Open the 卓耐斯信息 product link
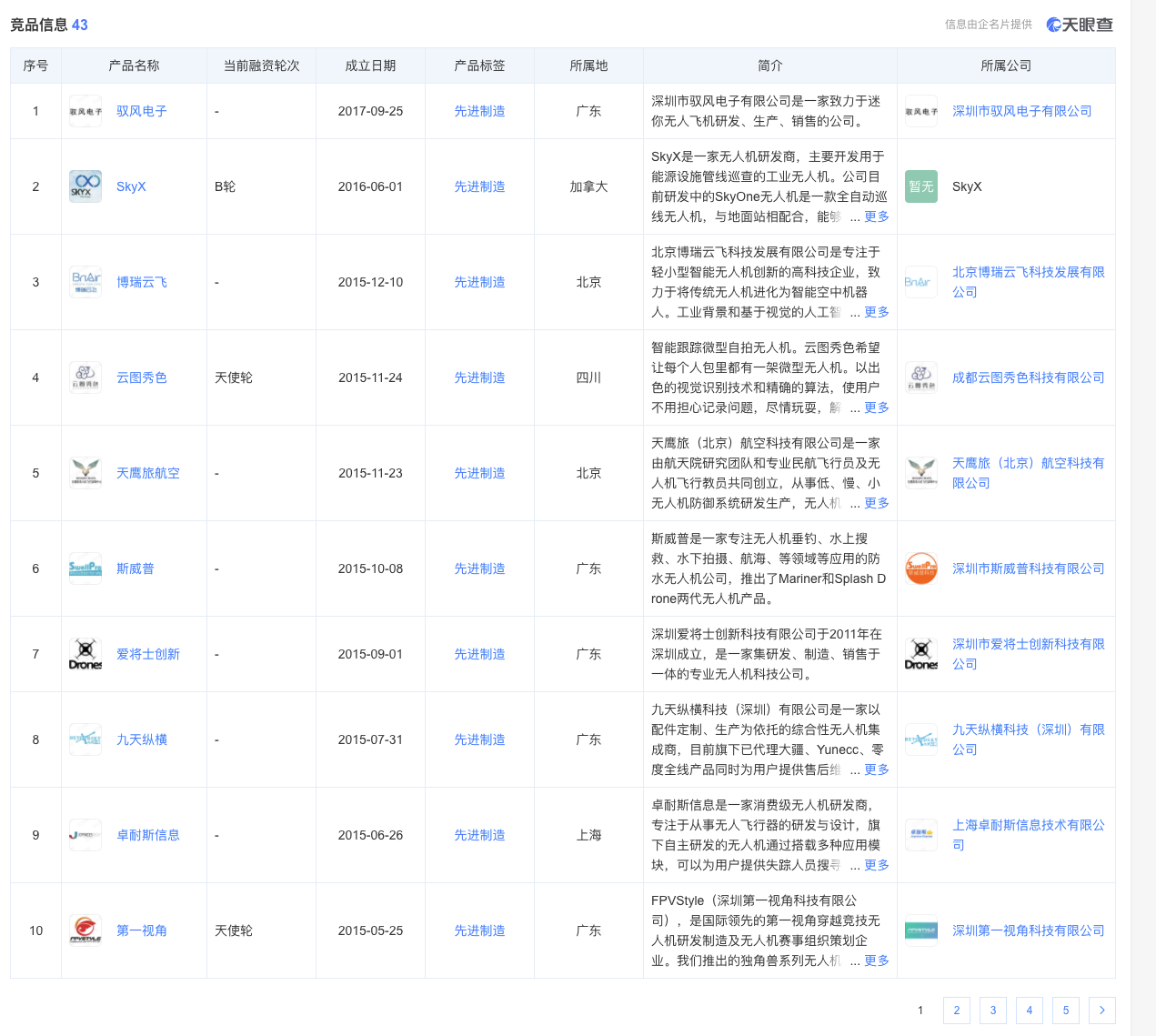This screenshot has height=1036, width=1156. pos(148,835)
